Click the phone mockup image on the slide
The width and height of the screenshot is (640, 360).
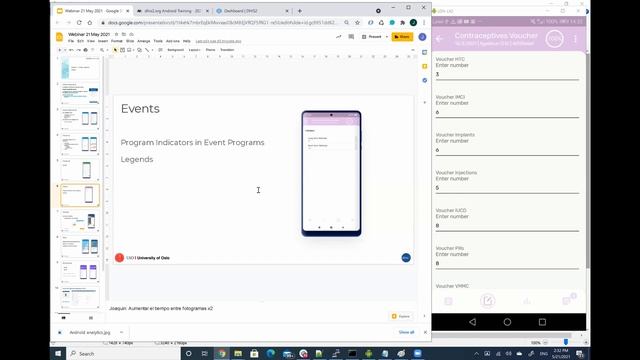(331, 173)
